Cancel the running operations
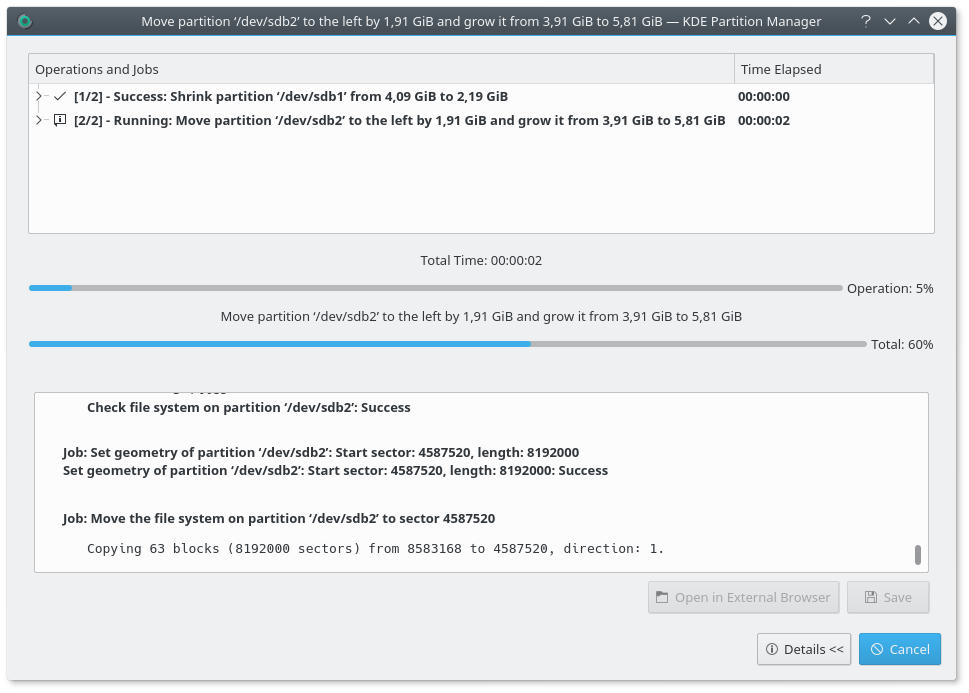Viewport: 969px width, 693px height. click(900, 649)
